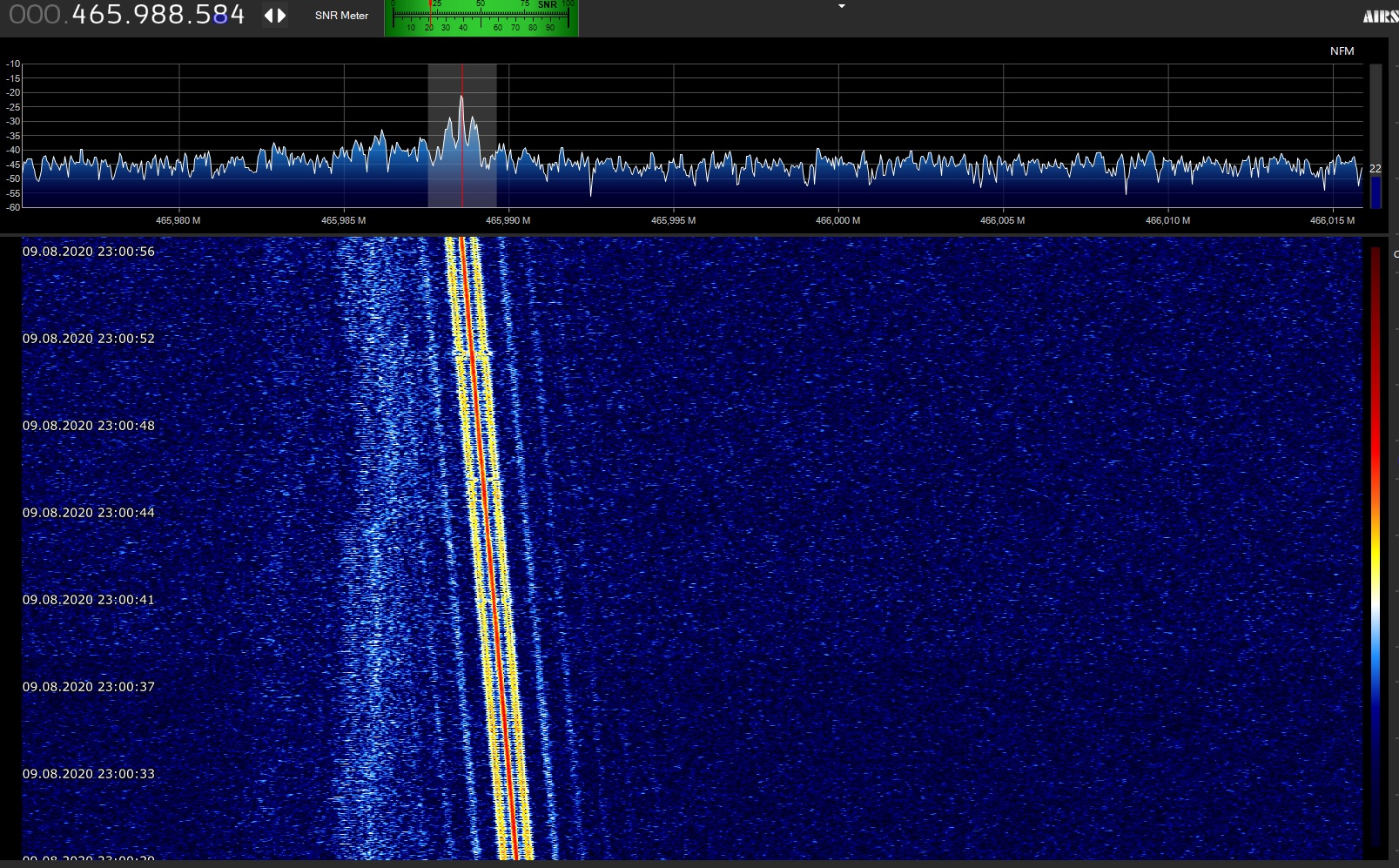
Task: Select the 465 MHz digit group
Action: [96, 15]
